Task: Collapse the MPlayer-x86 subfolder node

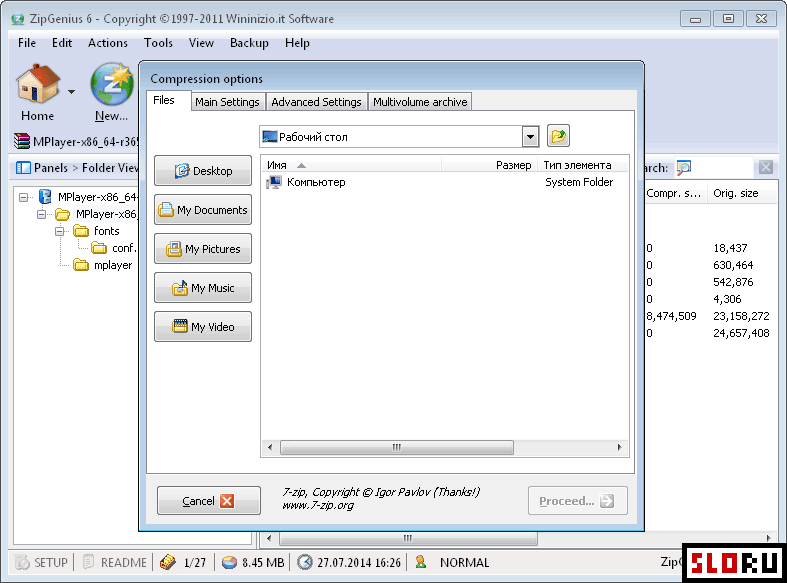Action: pyautogui.click(x=42, y=214)
